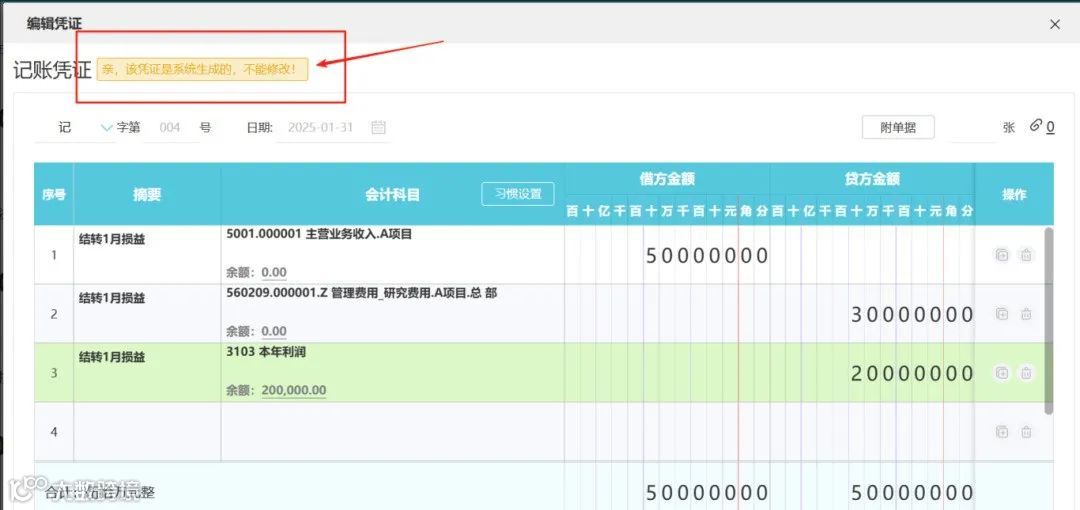
Task: Click row 1 debit amount 50000000
Action: 707,256
